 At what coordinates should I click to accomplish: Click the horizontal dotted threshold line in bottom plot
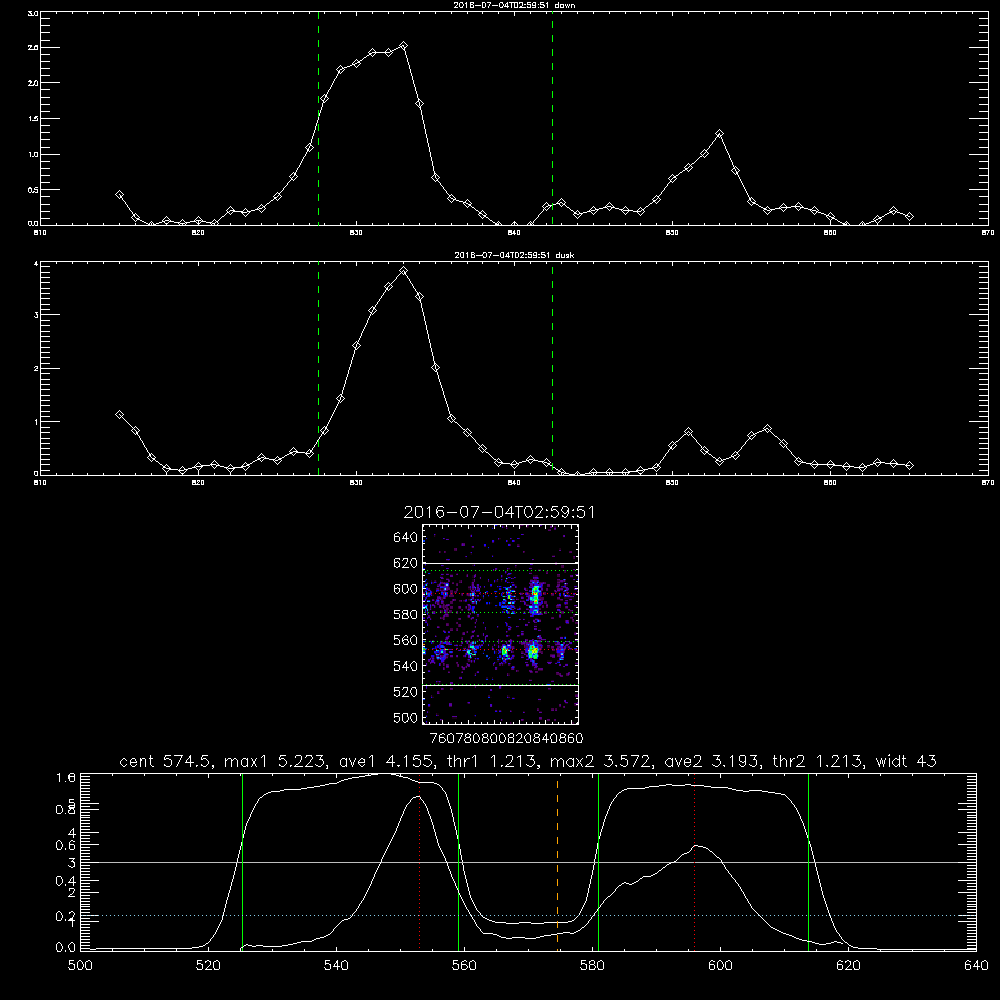point(528,915)
